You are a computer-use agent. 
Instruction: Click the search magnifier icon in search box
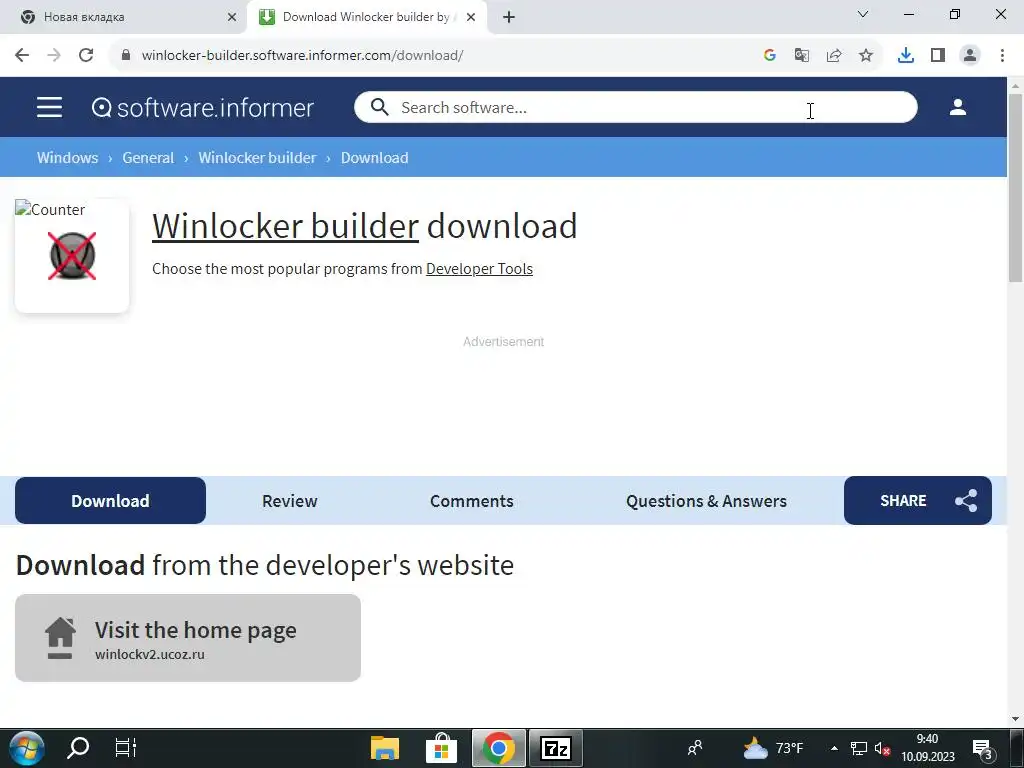pyautogui.click(x=379, y=107)
